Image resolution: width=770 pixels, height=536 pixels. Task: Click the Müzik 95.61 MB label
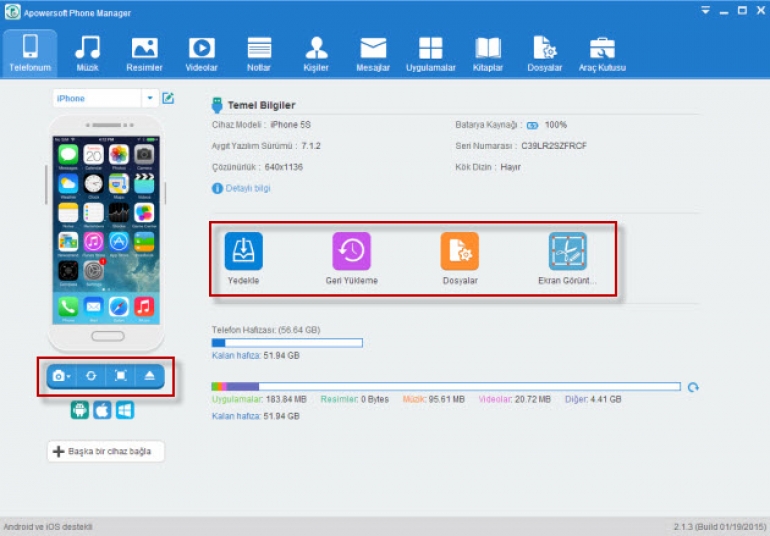tap(434, 399)
